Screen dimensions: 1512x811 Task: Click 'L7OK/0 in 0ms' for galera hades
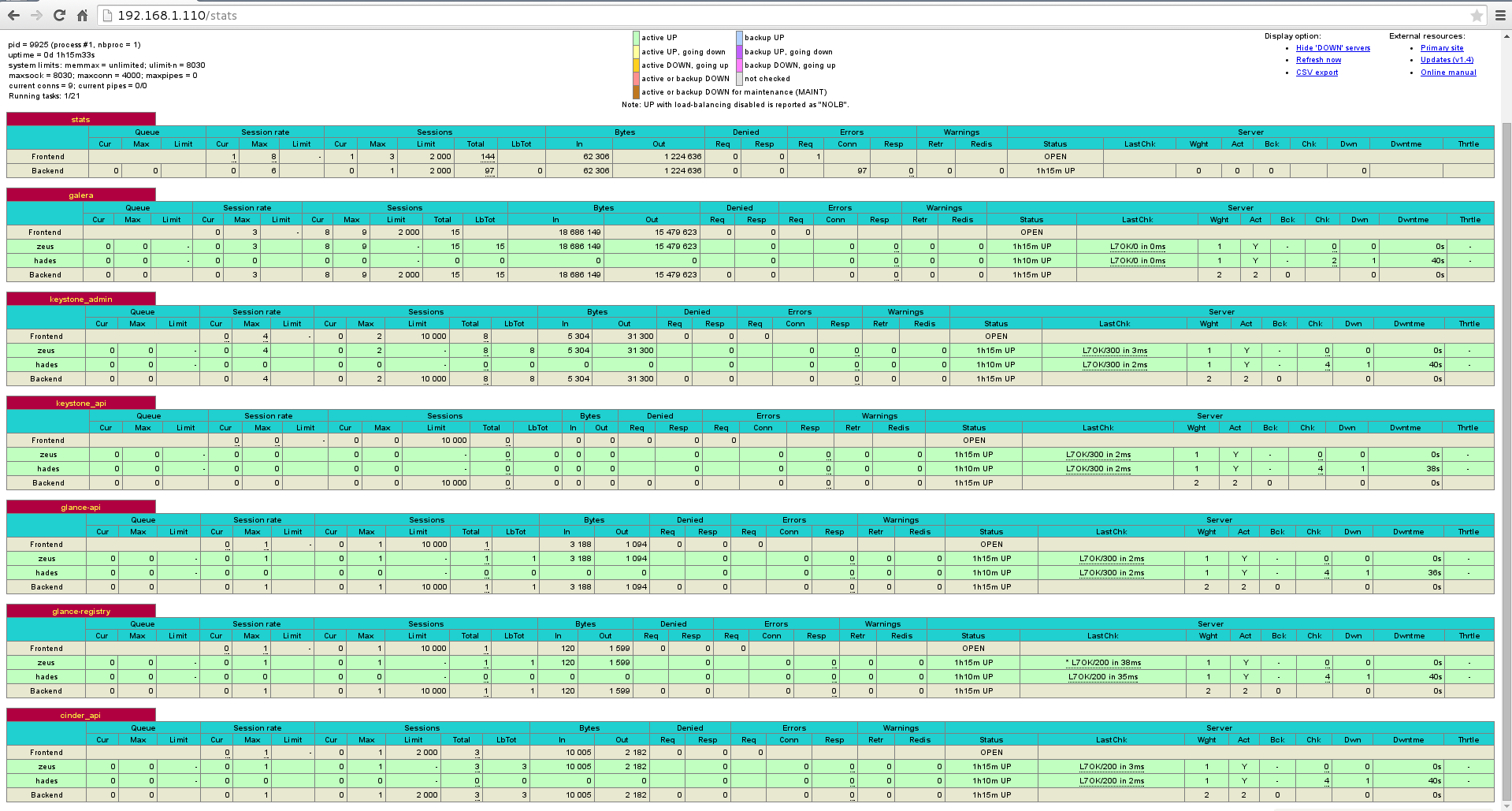tap(1138, 261)
